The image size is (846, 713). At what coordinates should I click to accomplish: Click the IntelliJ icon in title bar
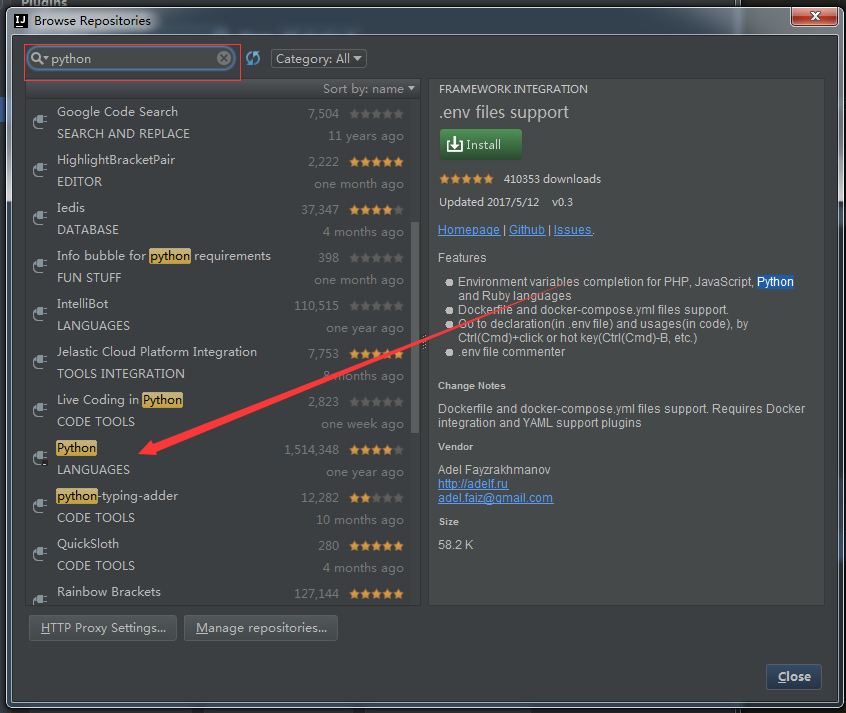pyautogui.click(x=21, y=21)
